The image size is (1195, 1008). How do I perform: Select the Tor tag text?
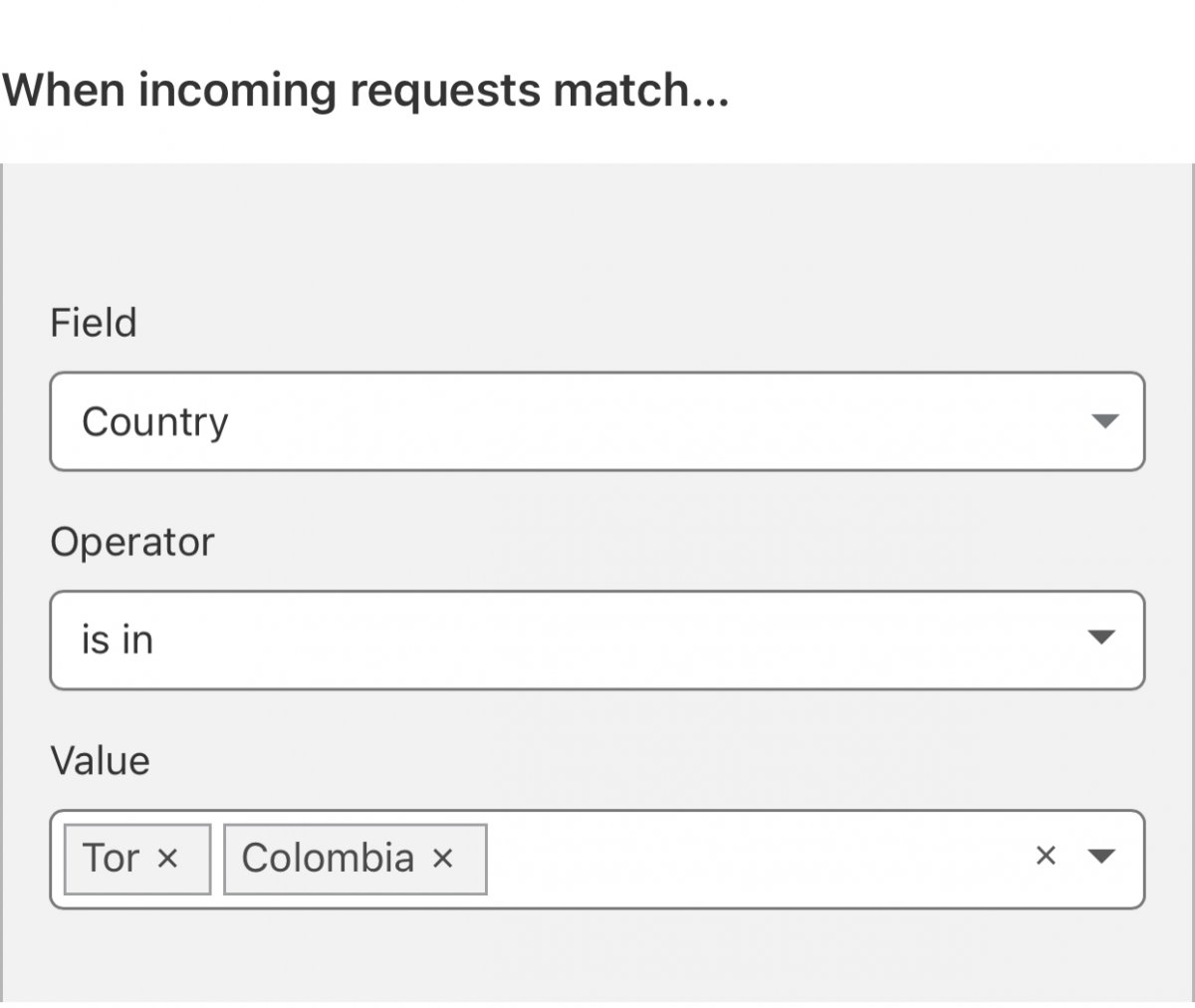[x=110, y=859]
